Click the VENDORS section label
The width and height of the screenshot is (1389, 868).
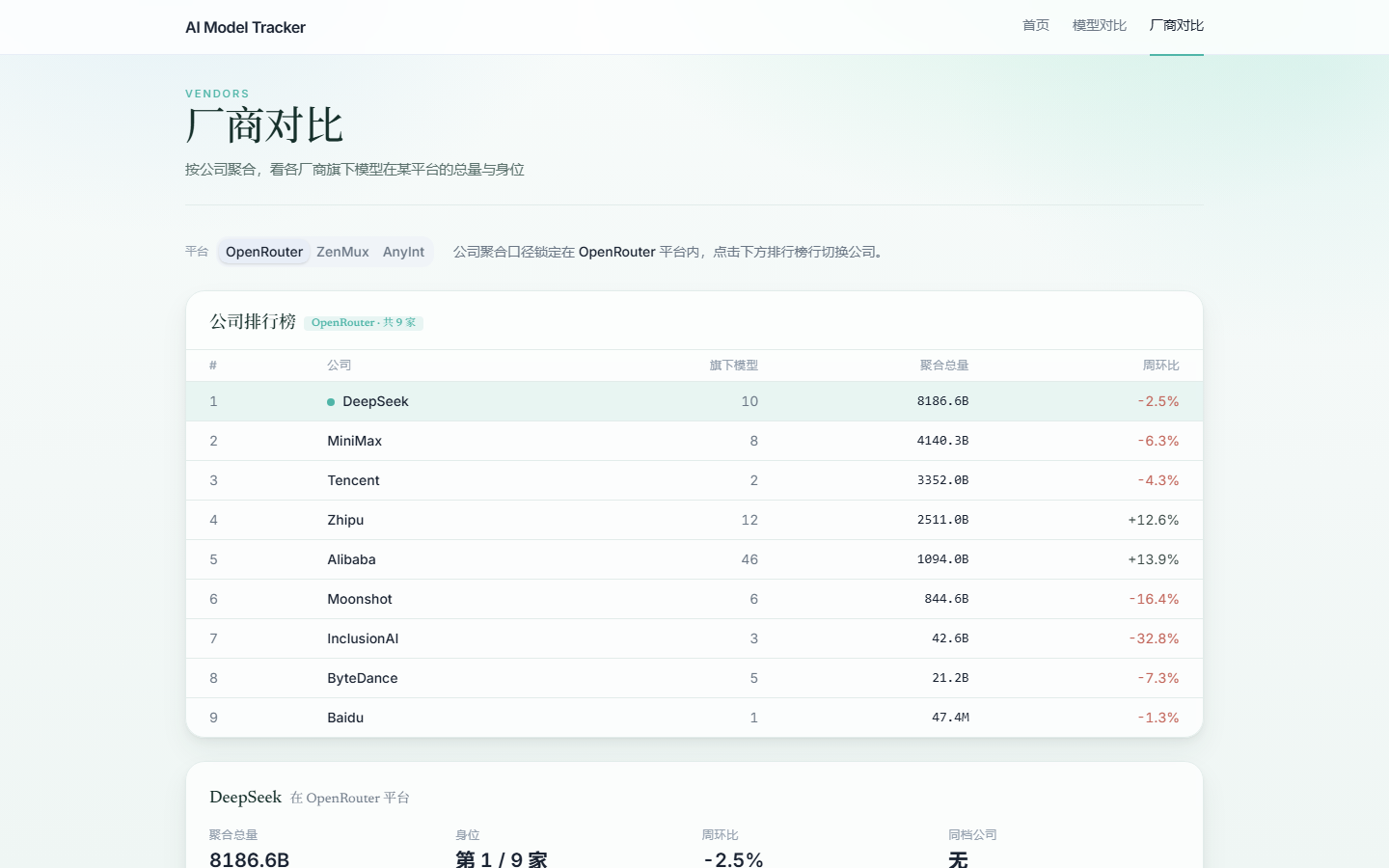pyautogui.click(x=217, y=94)
